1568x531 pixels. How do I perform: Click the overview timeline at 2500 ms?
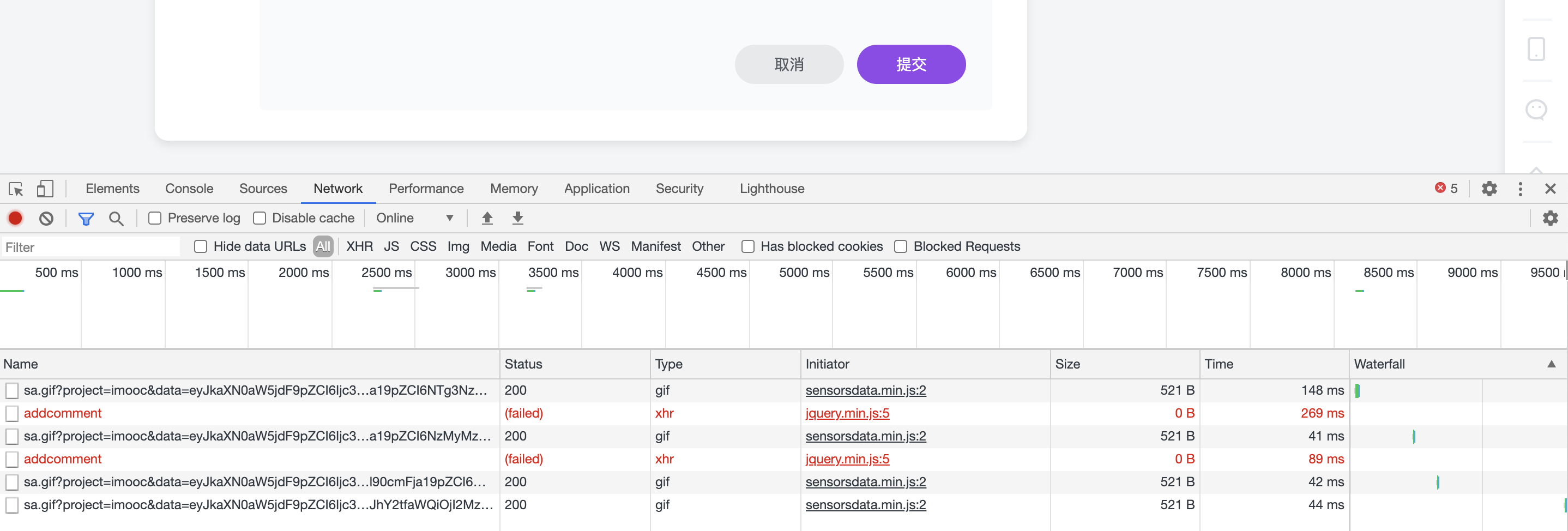pos(387,273)
